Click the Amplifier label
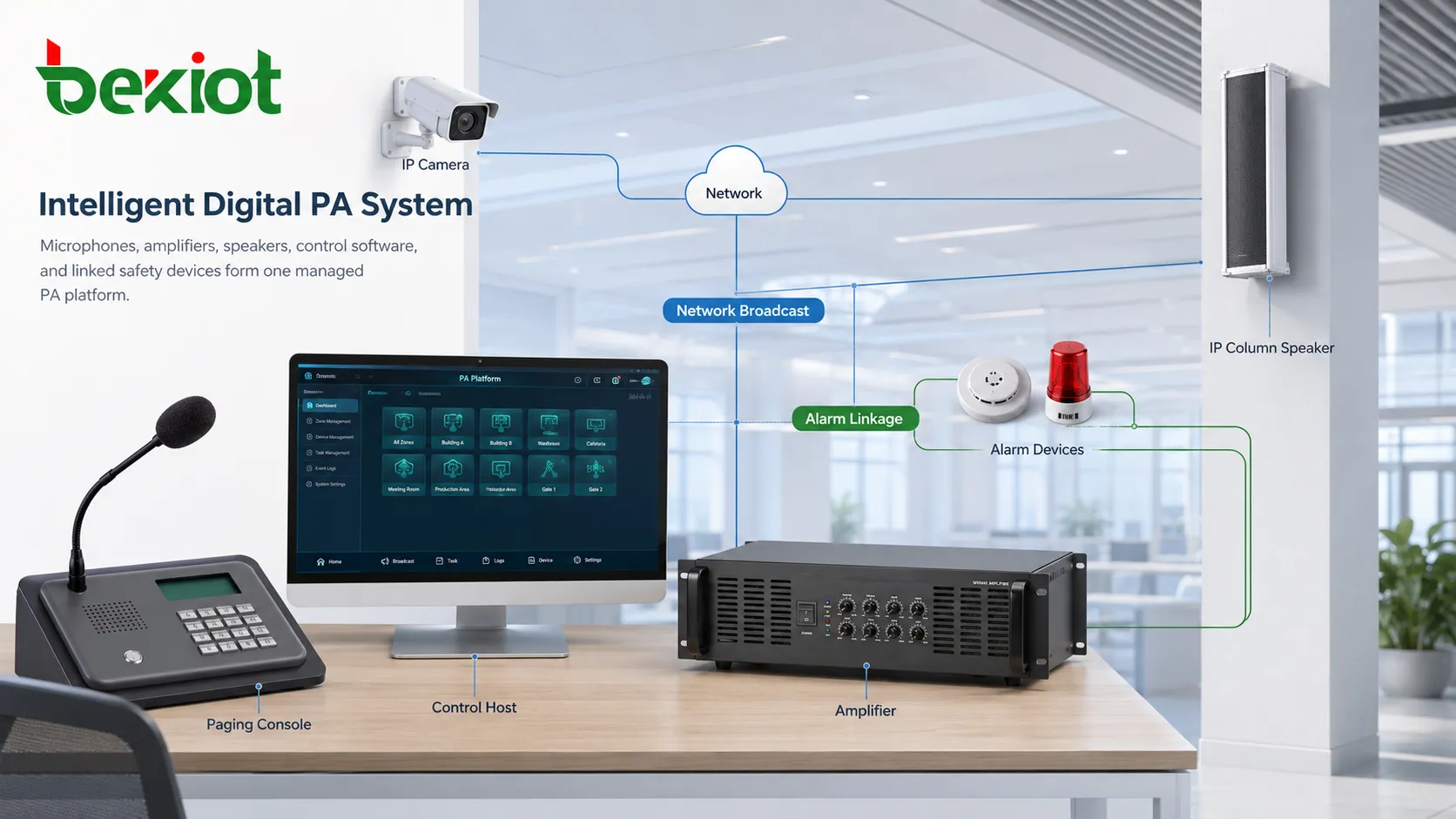This screenshot has width=1456, height=819. coord(866,711)
